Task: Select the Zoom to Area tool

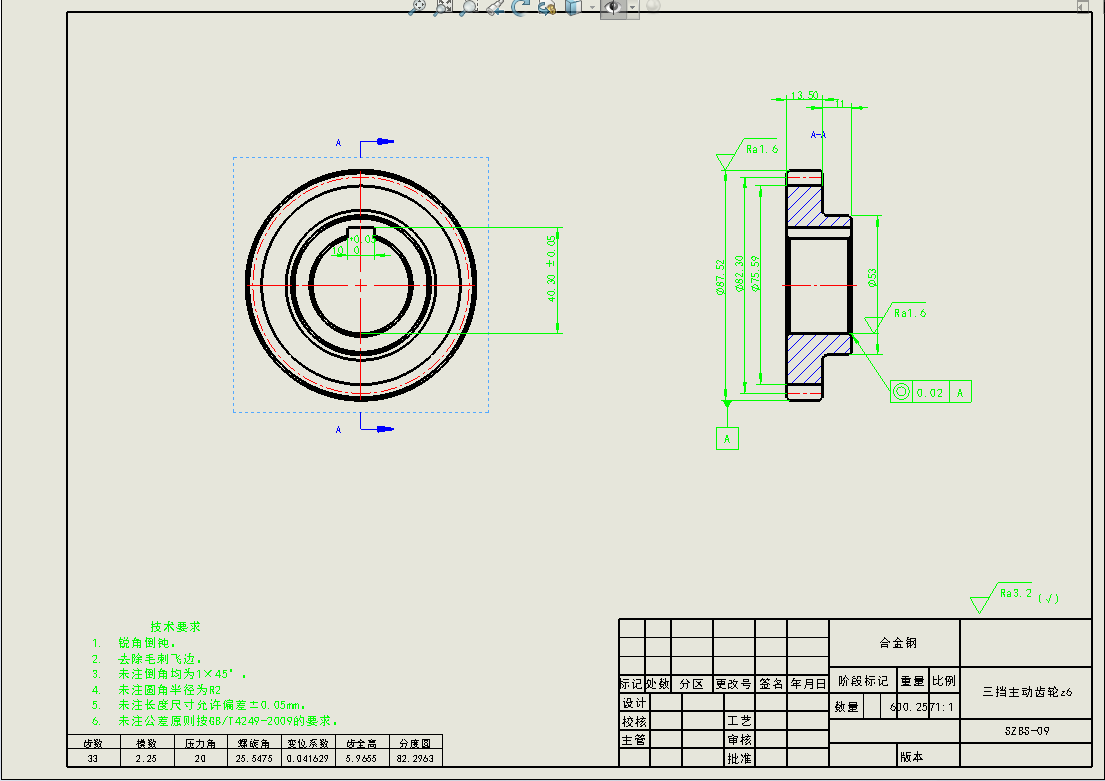Action: [x=443, y=7]
